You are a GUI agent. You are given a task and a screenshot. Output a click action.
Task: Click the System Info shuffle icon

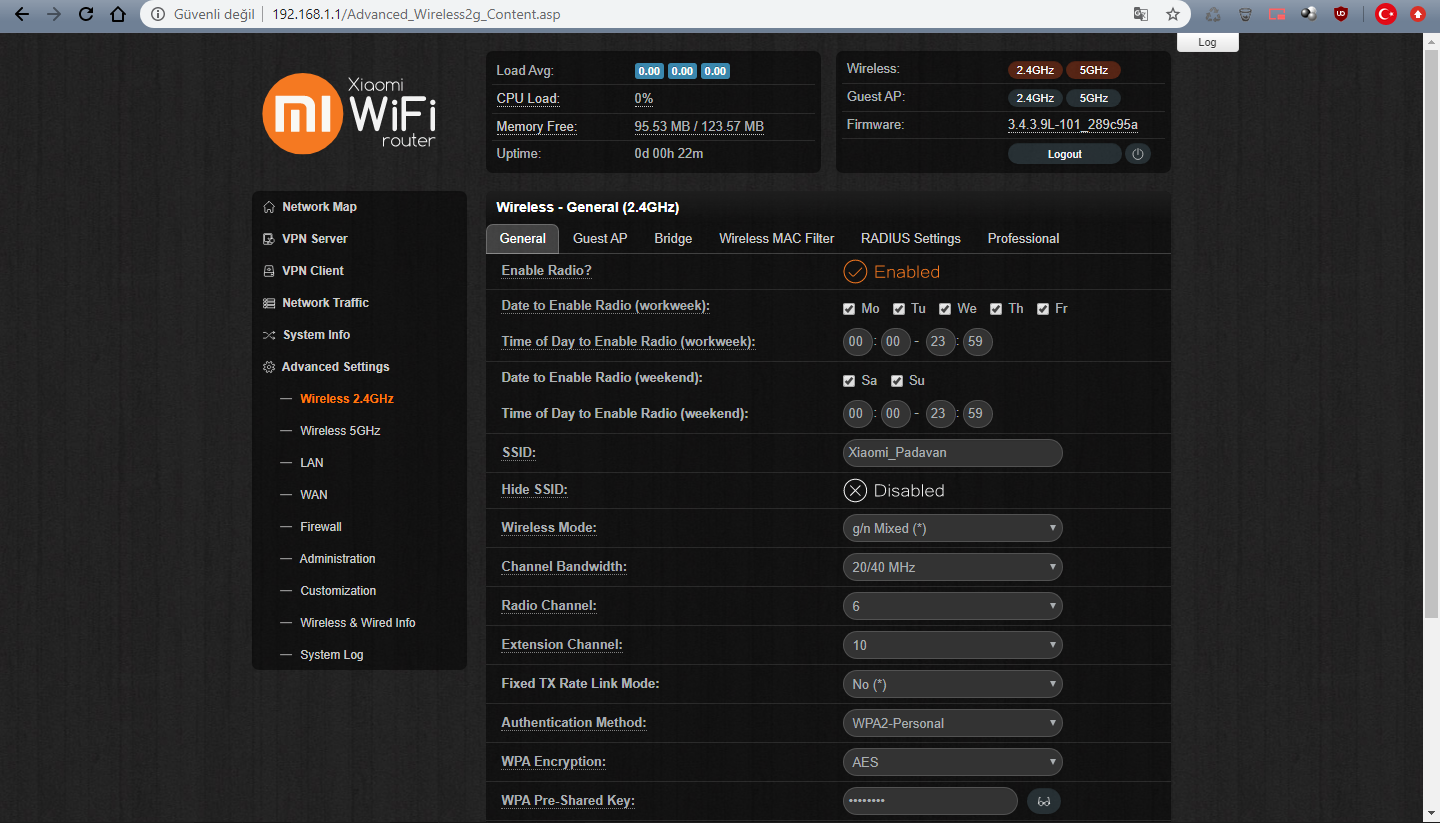click(x=269, y=335)
